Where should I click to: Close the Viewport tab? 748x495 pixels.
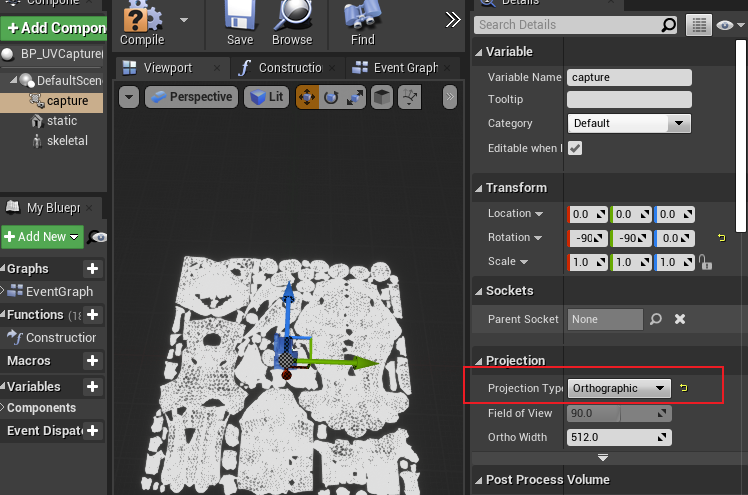click(x=217, y=68)
